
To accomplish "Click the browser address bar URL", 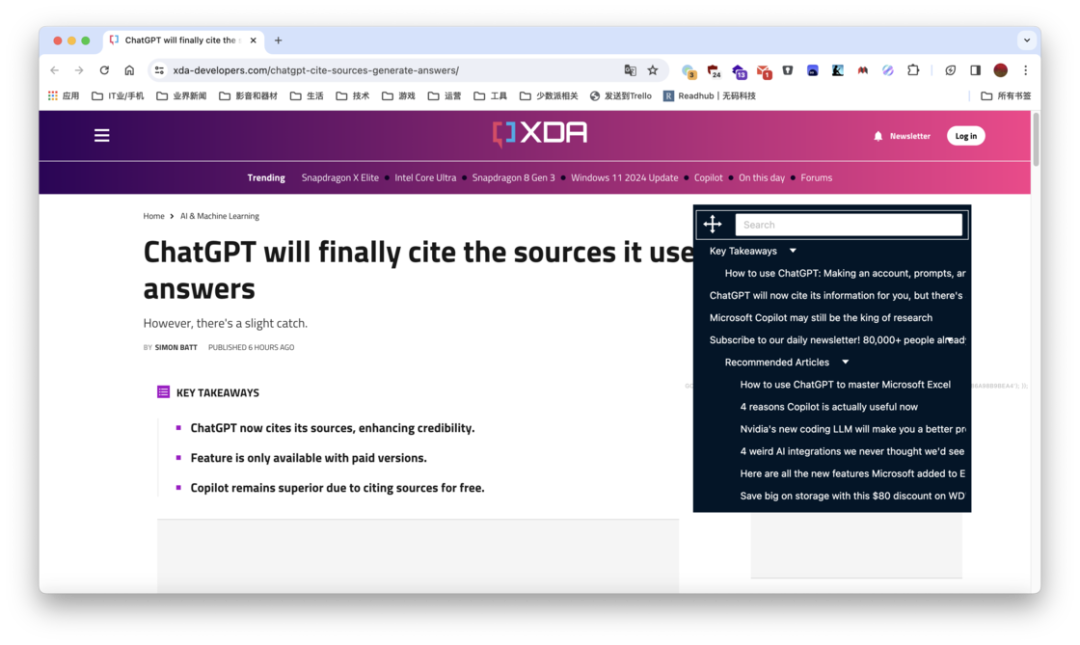I will 315,70.
